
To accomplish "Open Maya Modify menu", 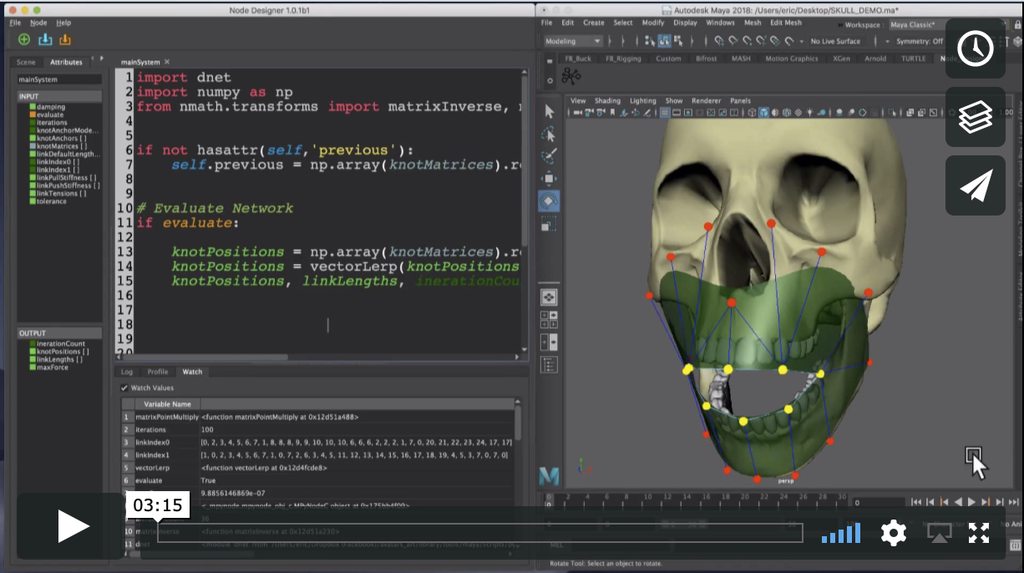I will [x=652, y=23].
